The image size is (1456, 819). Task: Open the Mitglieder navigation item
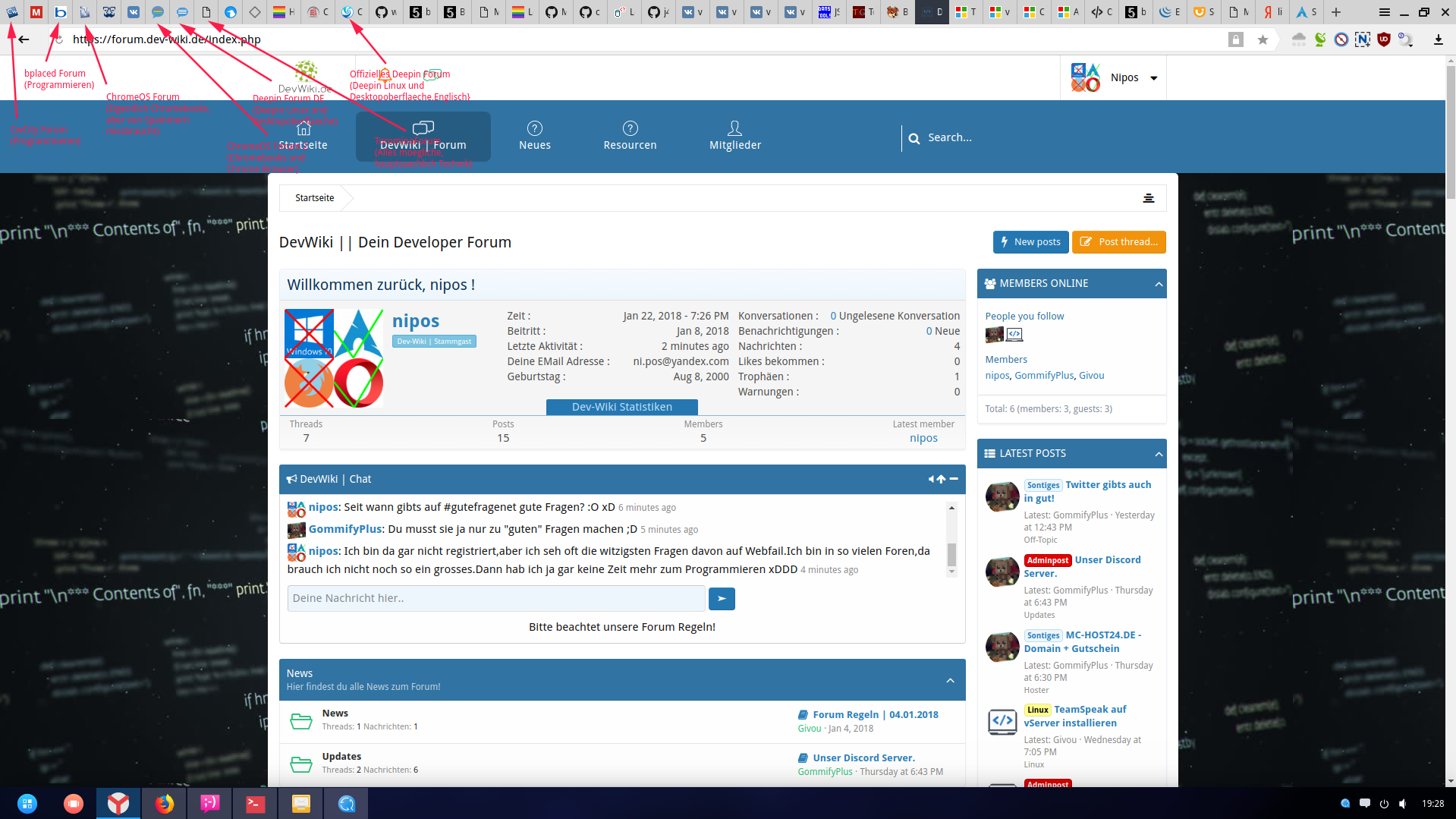tap(734, 137)
